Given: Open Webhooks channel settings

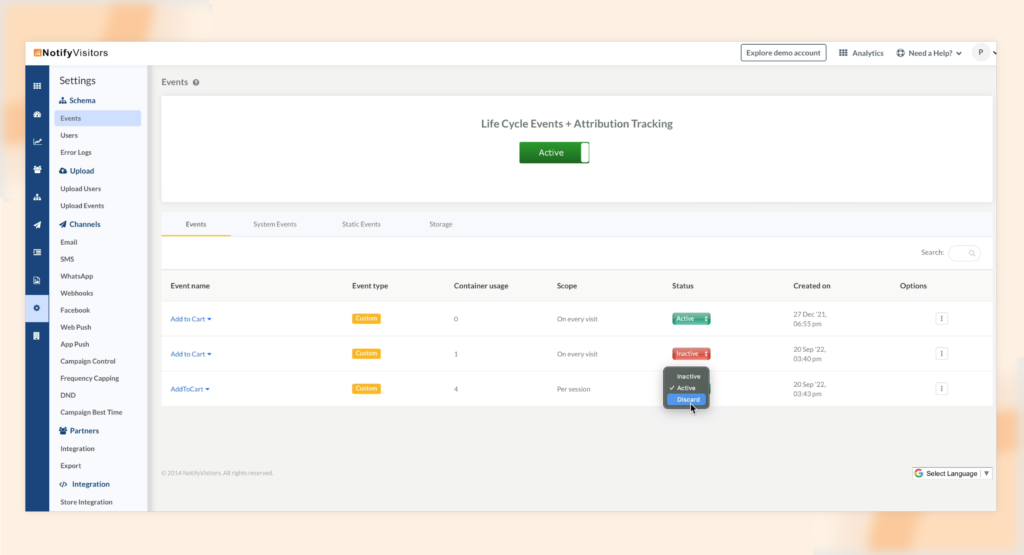Looking at the screenshot, I should [x=76, y=293].
